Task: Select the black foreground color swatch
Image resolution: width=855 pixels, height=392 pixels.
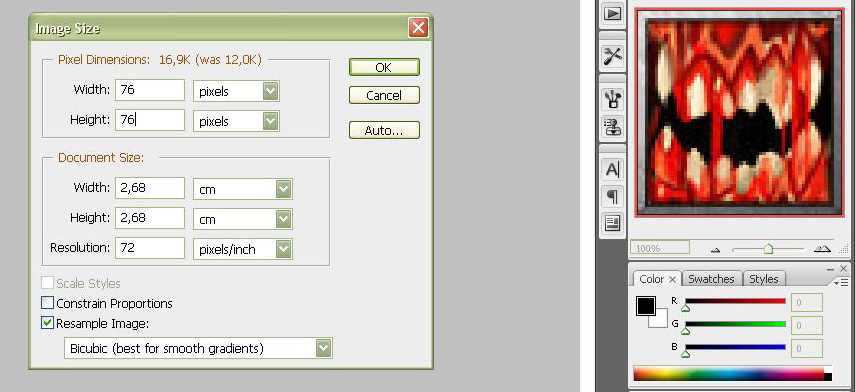Action: click(646, 306)
